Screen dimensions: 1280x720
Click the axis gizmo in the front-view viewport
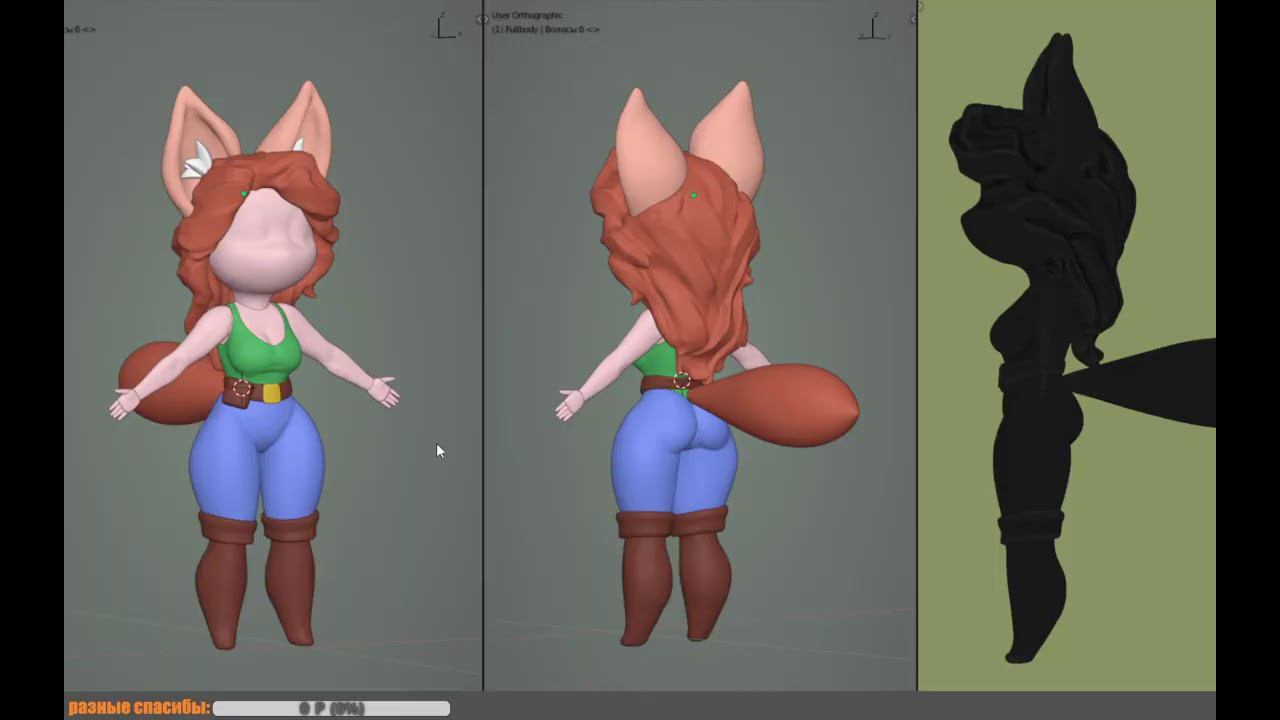[x=445, y=27]
